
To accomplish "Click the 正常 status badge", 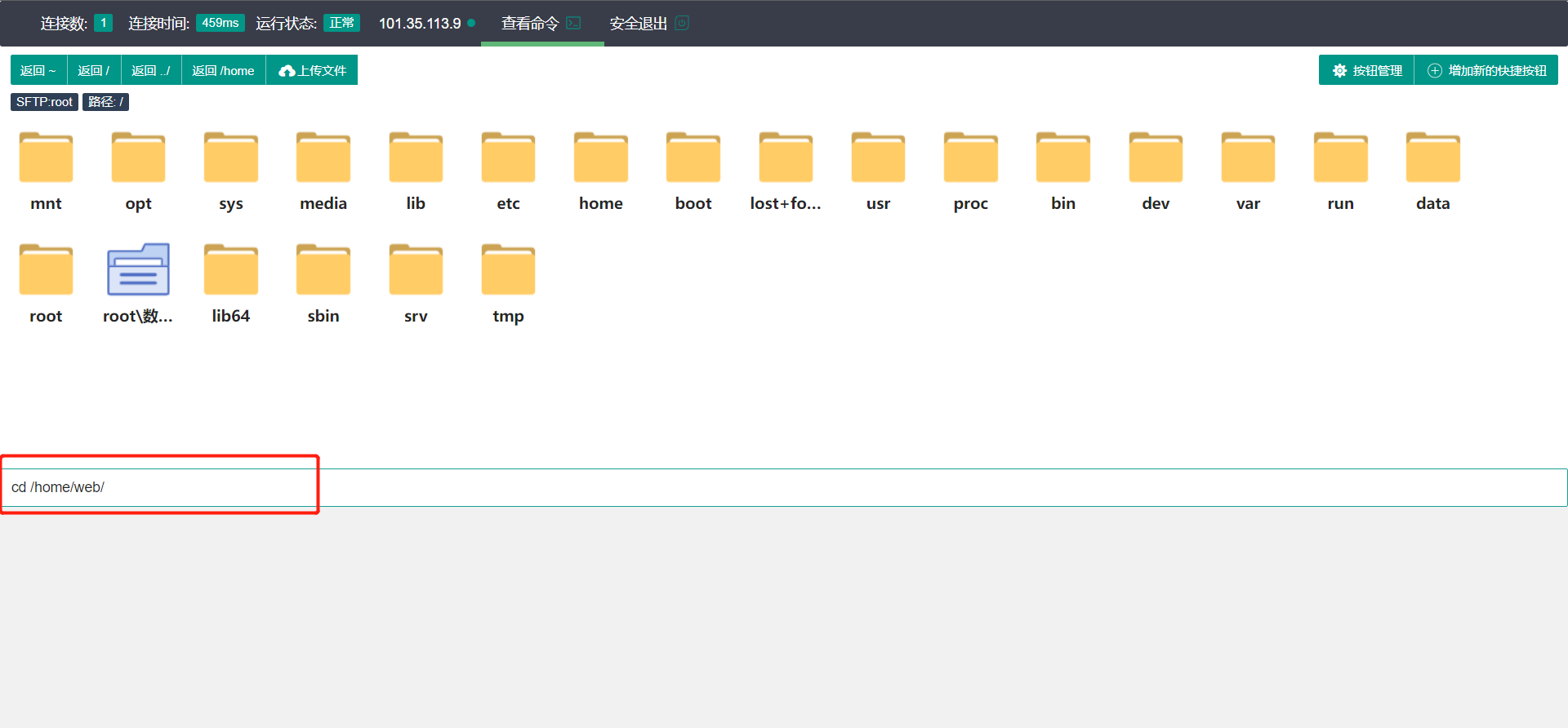I will click(x=341, y=23).
